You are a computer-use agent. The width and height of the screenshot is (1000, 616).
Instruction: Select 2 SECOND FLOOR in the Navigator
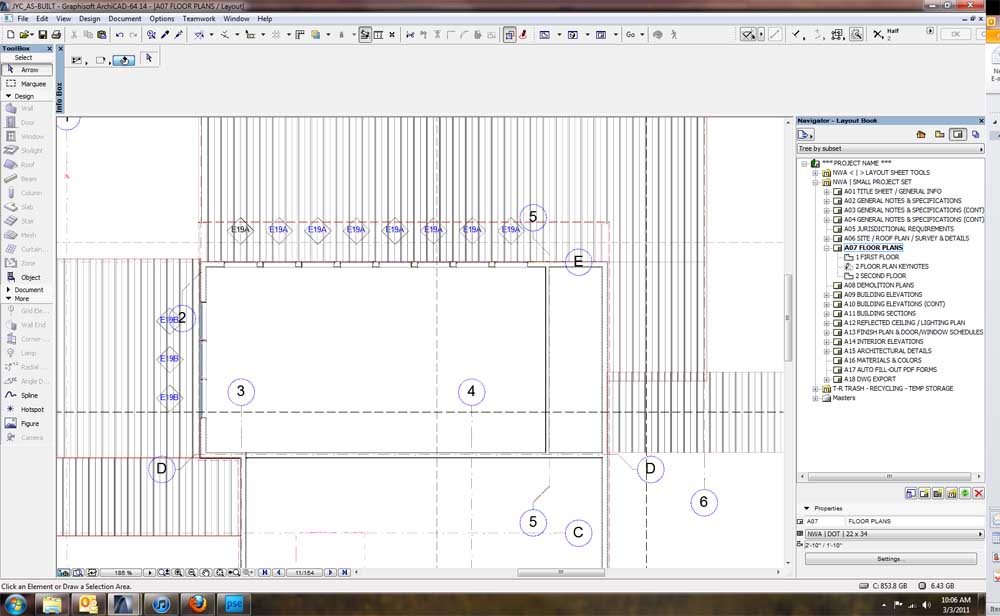click(x=881, y=275)
